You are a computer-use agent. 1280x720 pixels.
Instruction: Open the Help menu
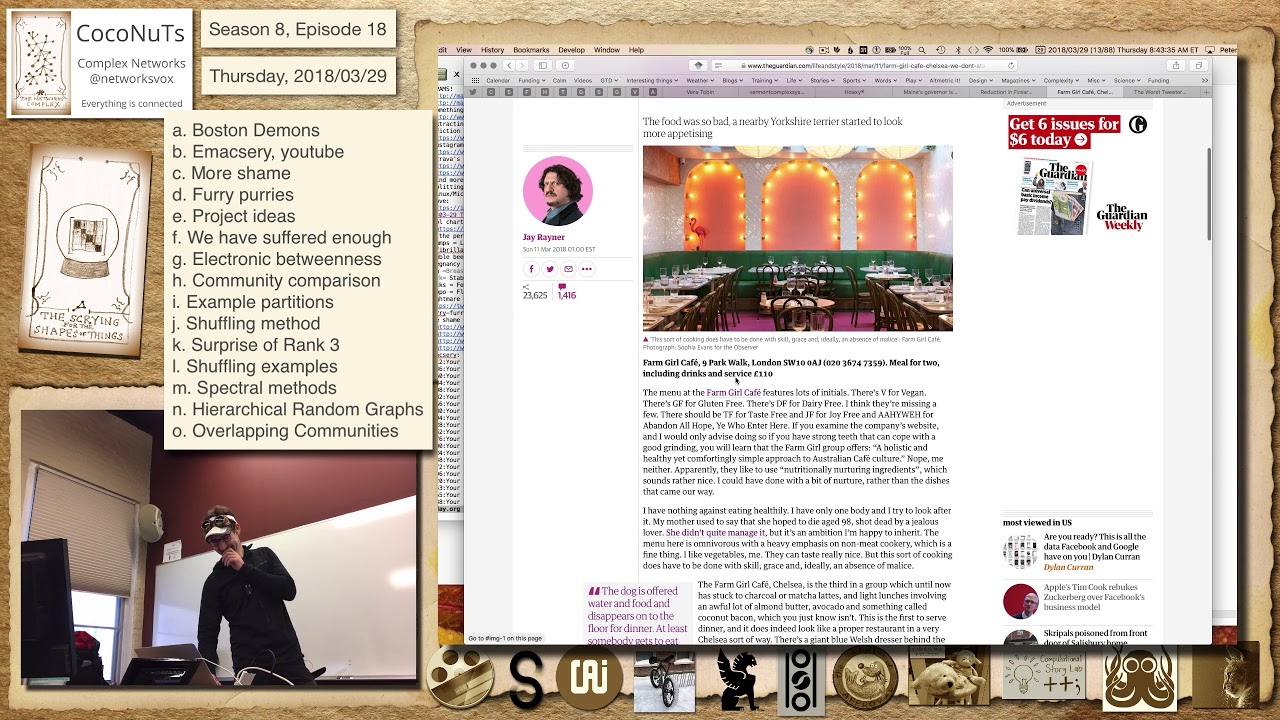pos(636,50)
